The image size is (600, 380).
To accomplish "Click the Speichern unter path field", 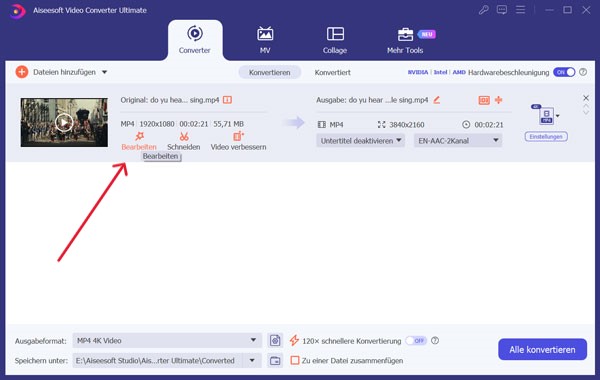I will point(158,360).
